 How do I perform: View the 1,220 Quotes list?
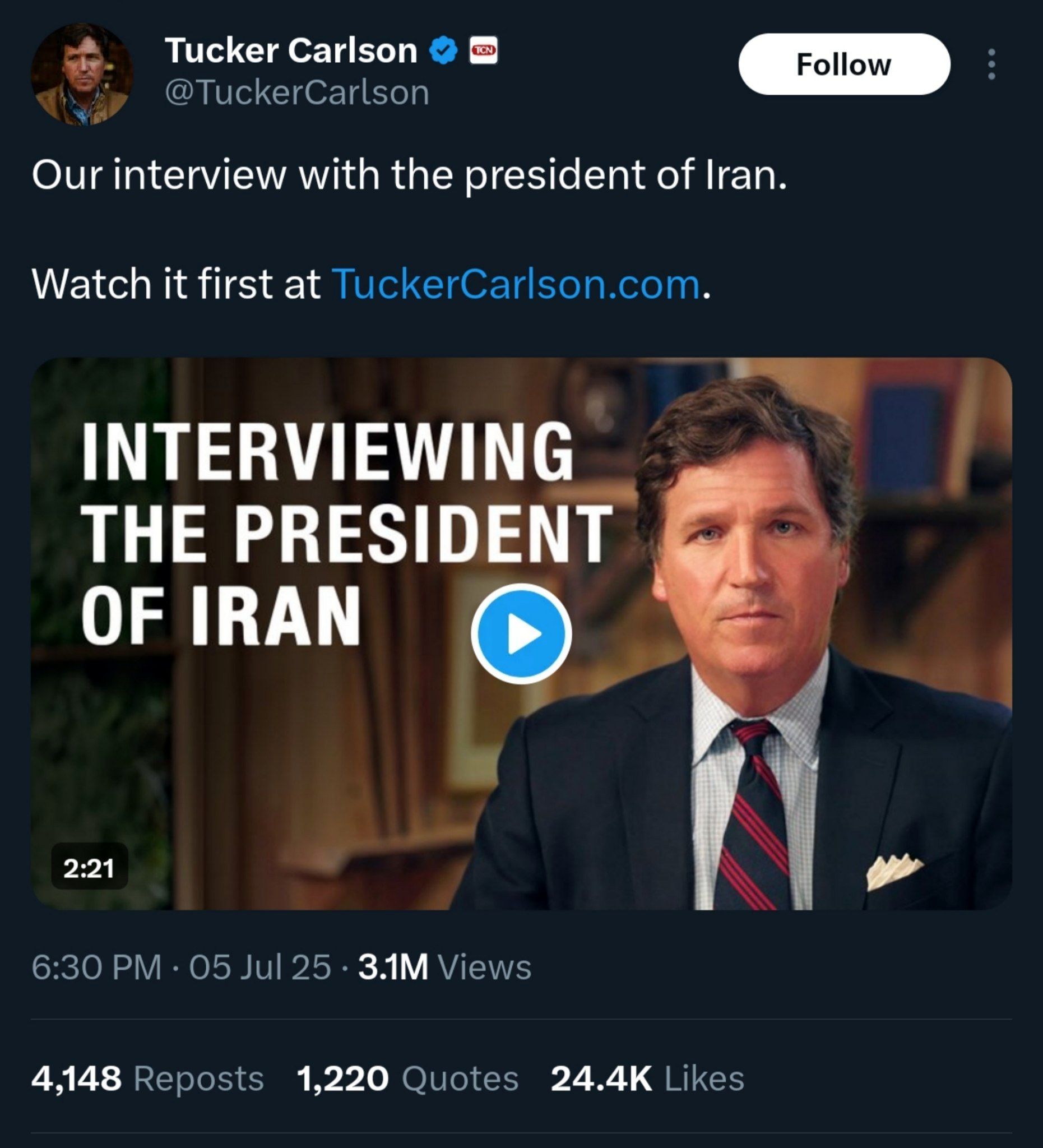pyautogui.click(x=407, y=1079)
